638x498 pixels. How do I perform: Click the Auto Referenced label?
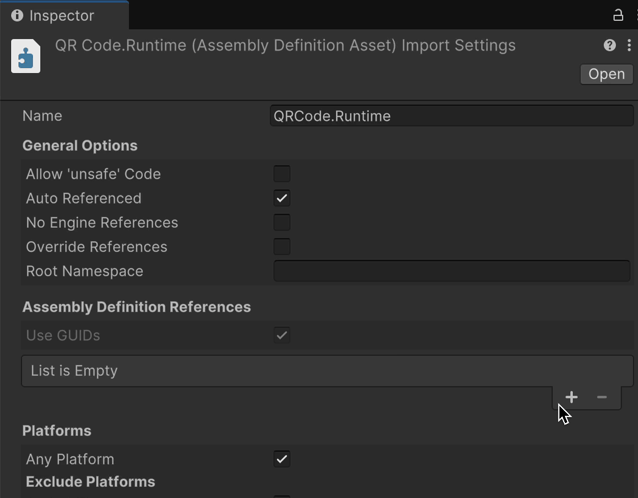pyautogui.click(x=83, y=198)
